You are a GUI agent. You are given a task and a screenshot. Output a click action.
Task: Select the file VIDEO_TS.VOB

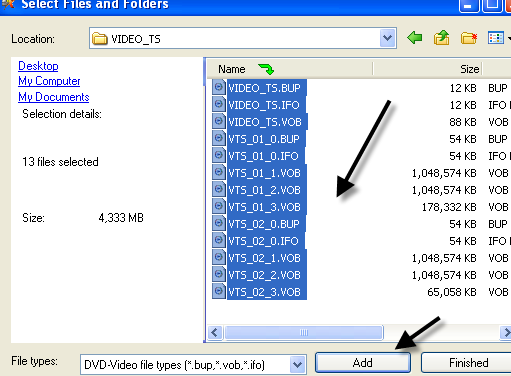[267, 122]
